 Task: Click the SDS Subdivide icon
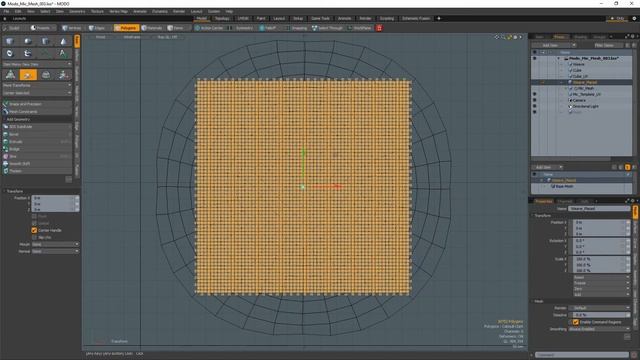point(6,127)
